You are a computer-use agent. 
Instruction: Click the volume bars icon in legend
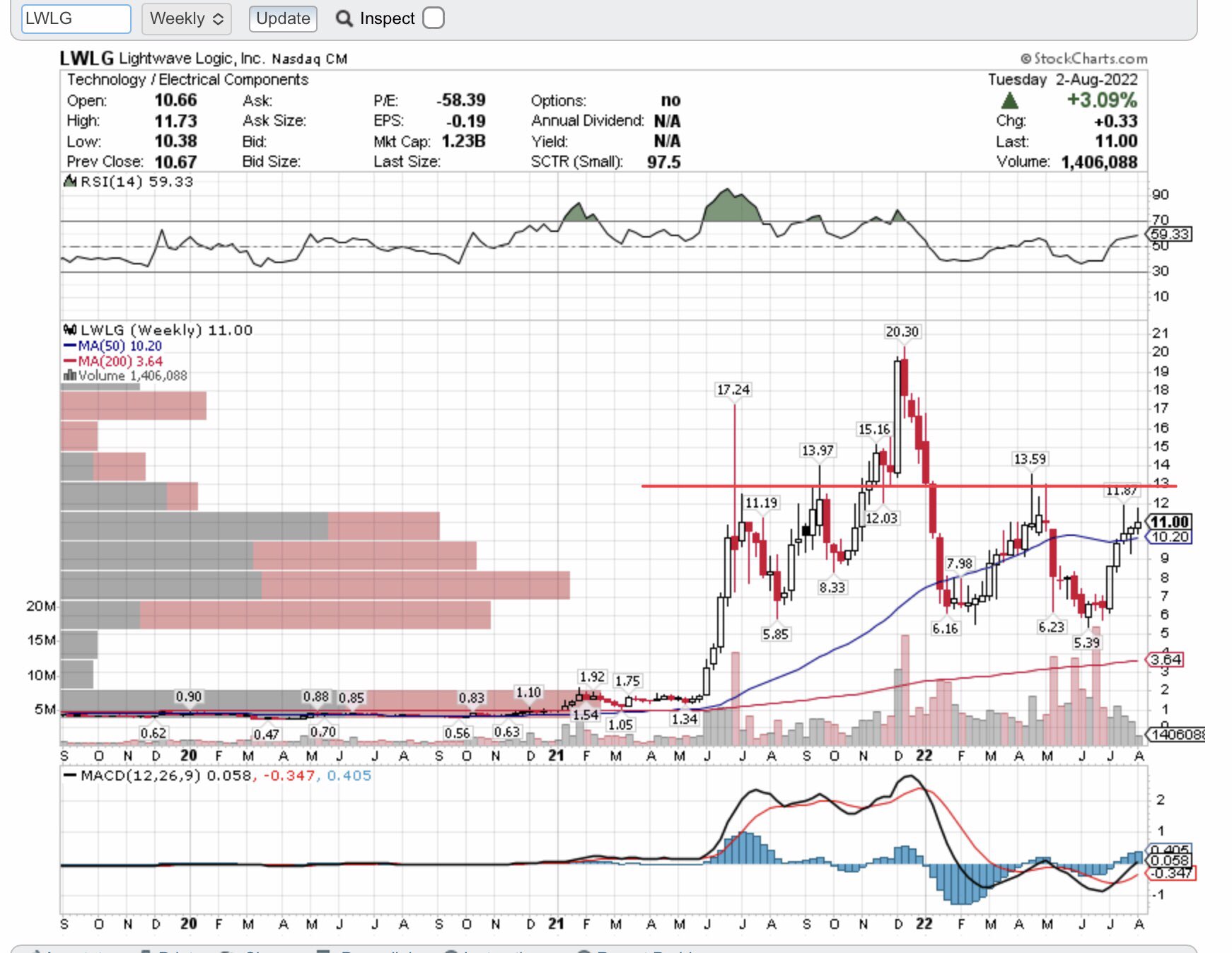70,375
